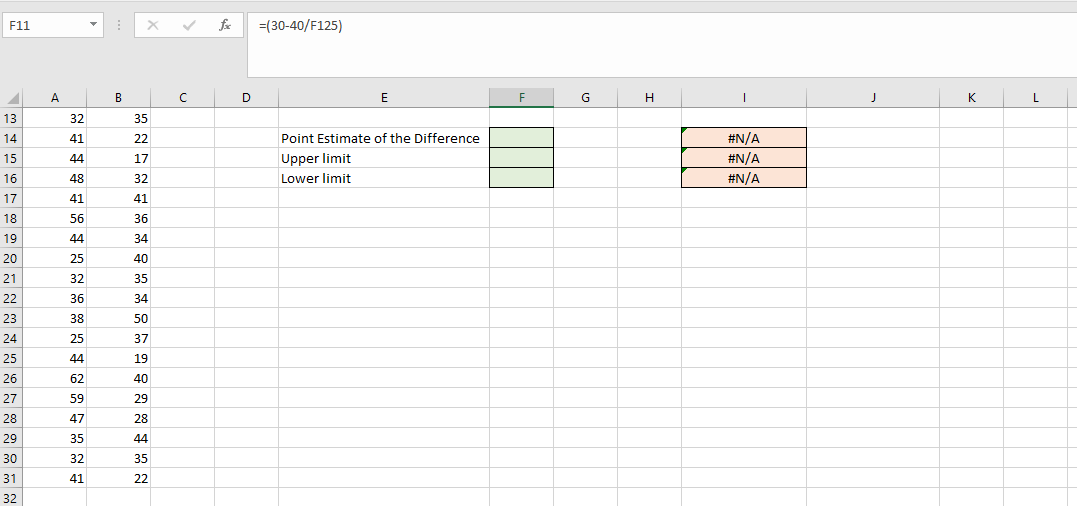This screenshot has width=1077, height=506.
Task: Click the #N/A cell in row 16
Action: (744, 178)
